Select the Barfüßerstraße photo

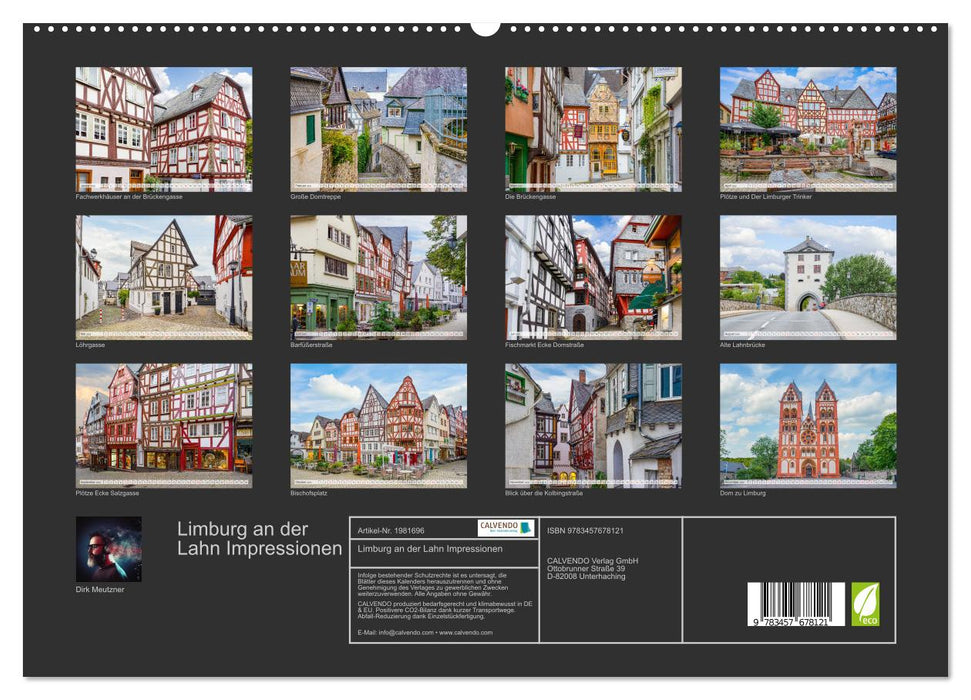click(x=378, y=277)
